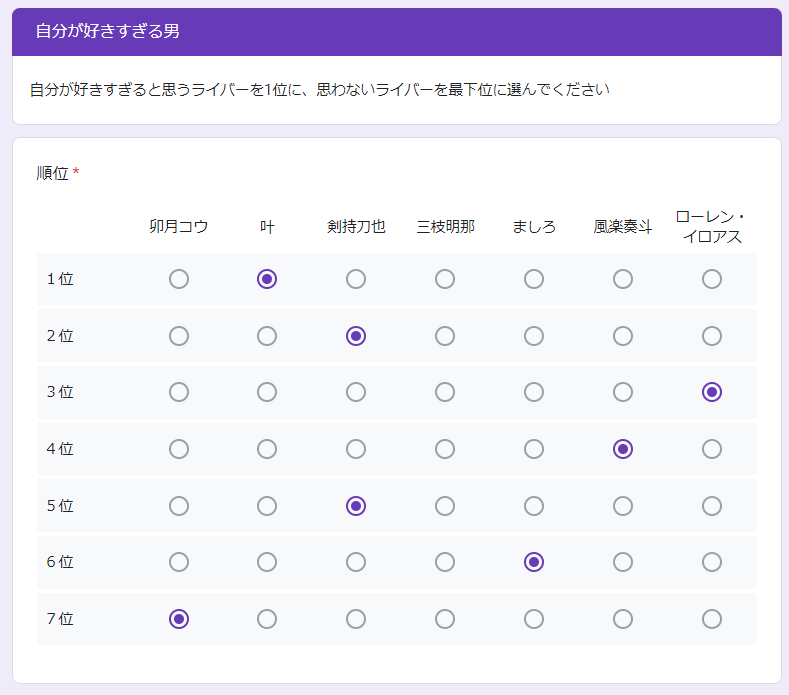This screenshot has width=789, height=695.
Task: Click the 剣持刀也 column header
Action: [x=356, y=226]
